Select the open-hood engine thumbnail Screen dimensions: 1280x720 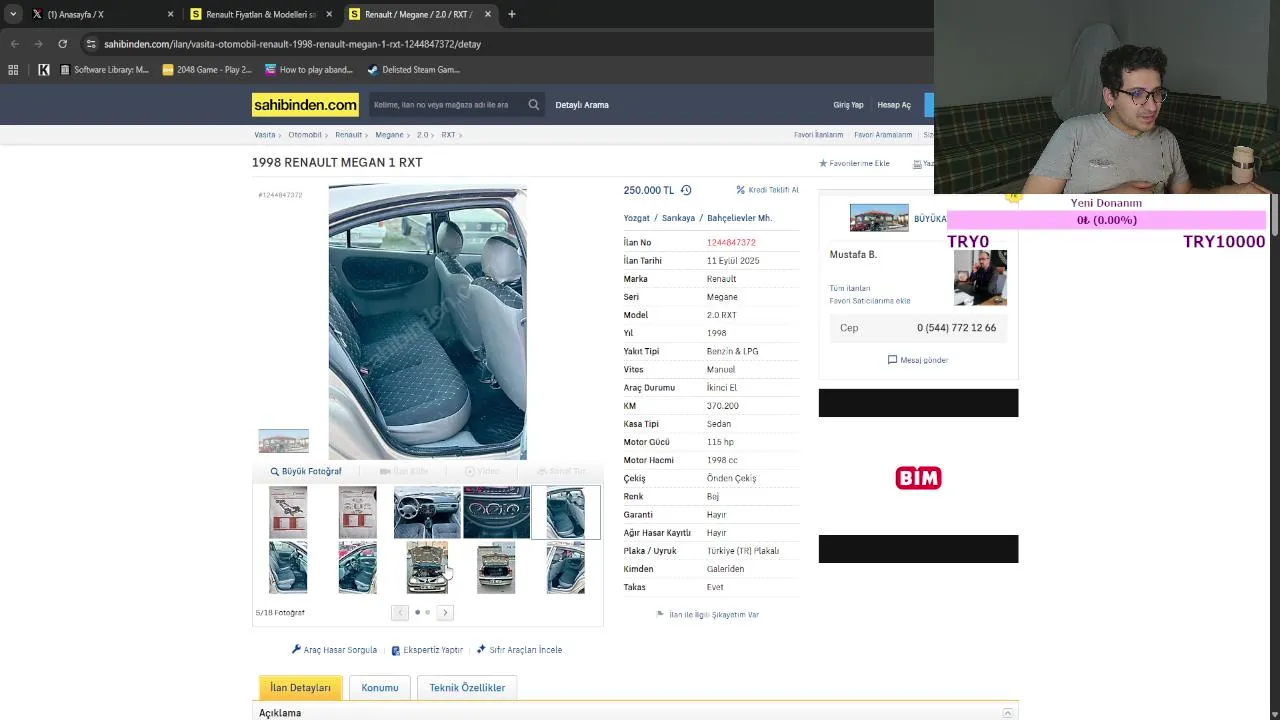427,567
